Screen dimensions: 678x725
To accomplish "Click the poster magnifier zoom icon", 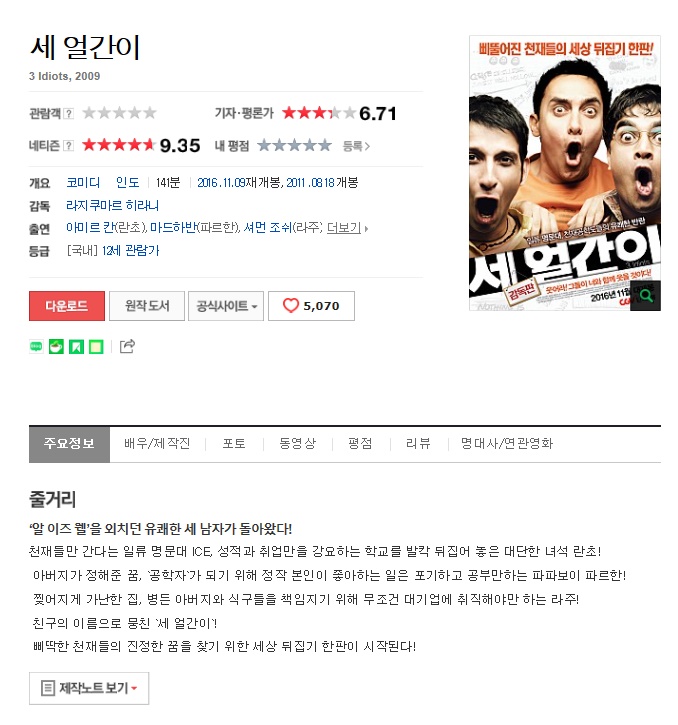I will [x=646, y=295].
